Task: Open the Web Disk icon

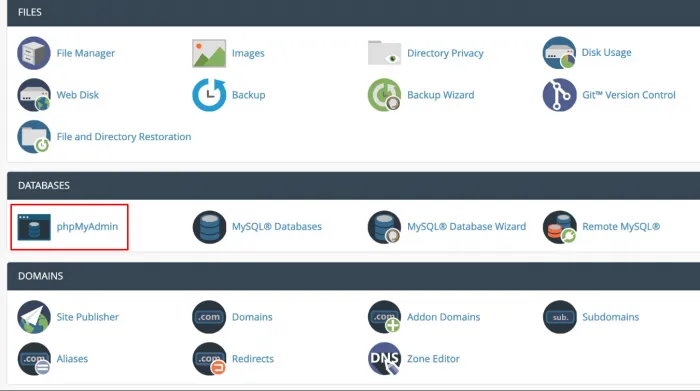Action: [34, 95]
